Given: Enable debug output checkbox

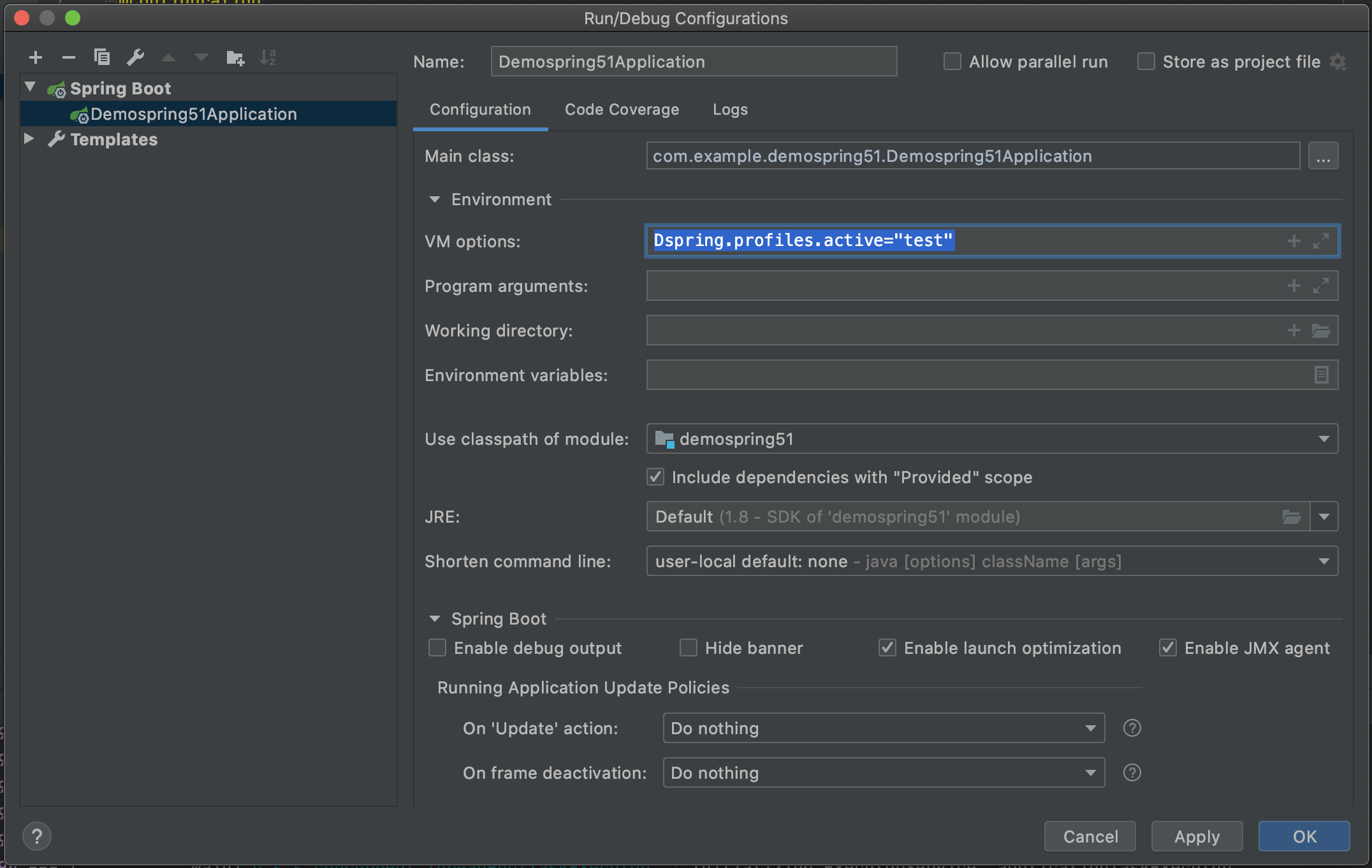Looking at the screenshot, I should [x=437, y=648].
